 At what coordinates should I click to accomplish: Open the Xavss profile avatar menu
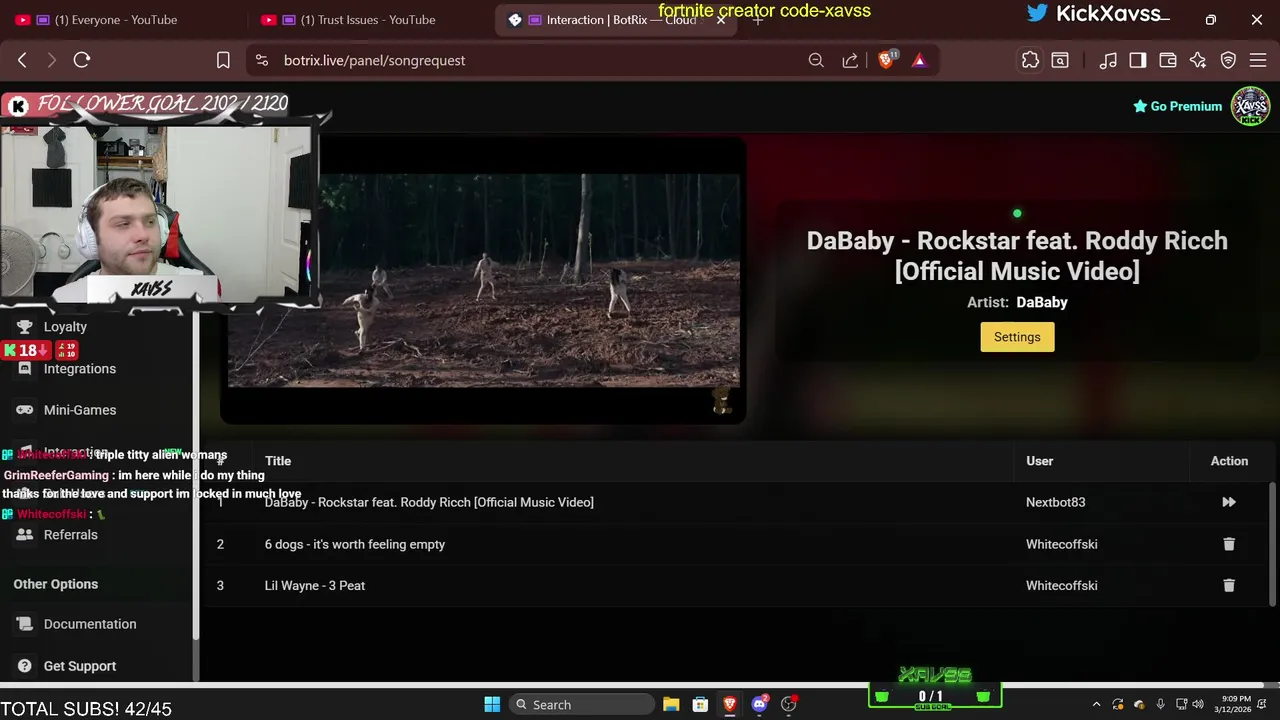tap(1250, 106)
